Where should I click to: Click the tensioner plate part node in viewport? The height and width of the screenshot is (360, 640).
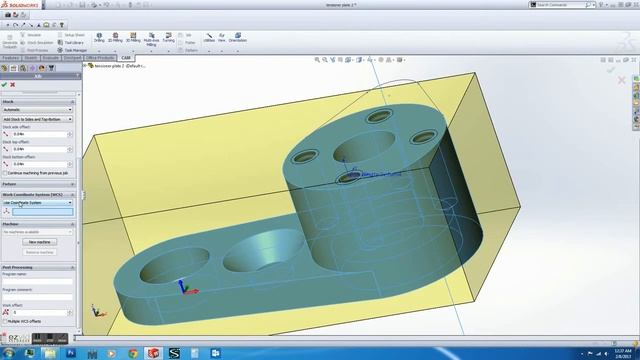(117, 66)
